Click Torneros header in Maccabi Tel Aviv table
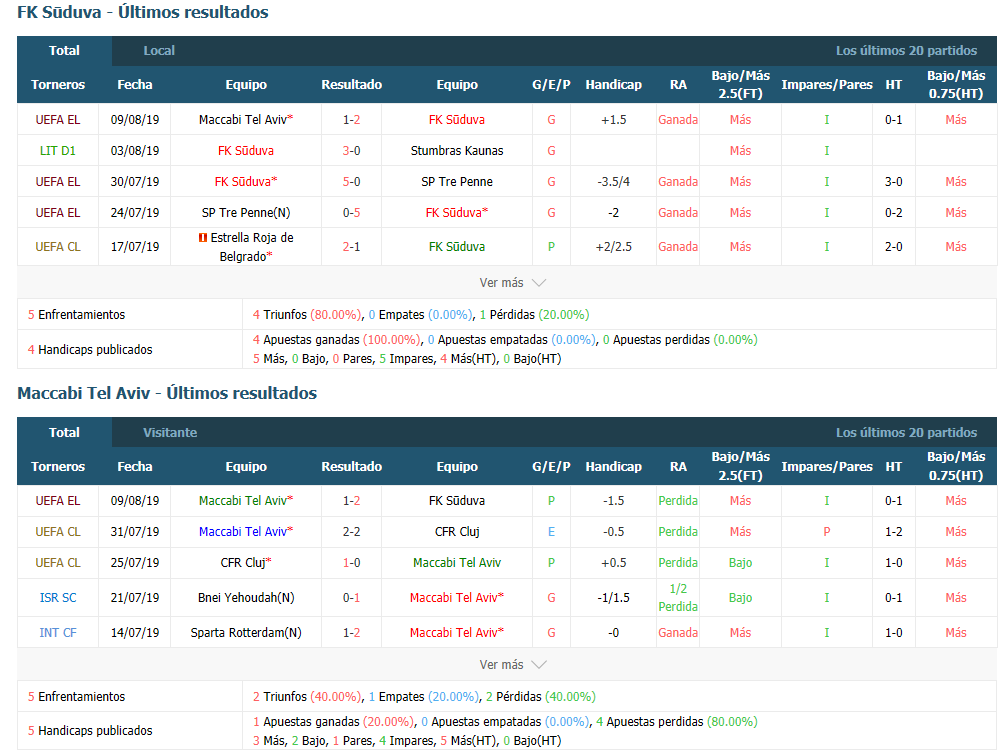Viewport: 1004px width, 752px height. coord(58,466)
